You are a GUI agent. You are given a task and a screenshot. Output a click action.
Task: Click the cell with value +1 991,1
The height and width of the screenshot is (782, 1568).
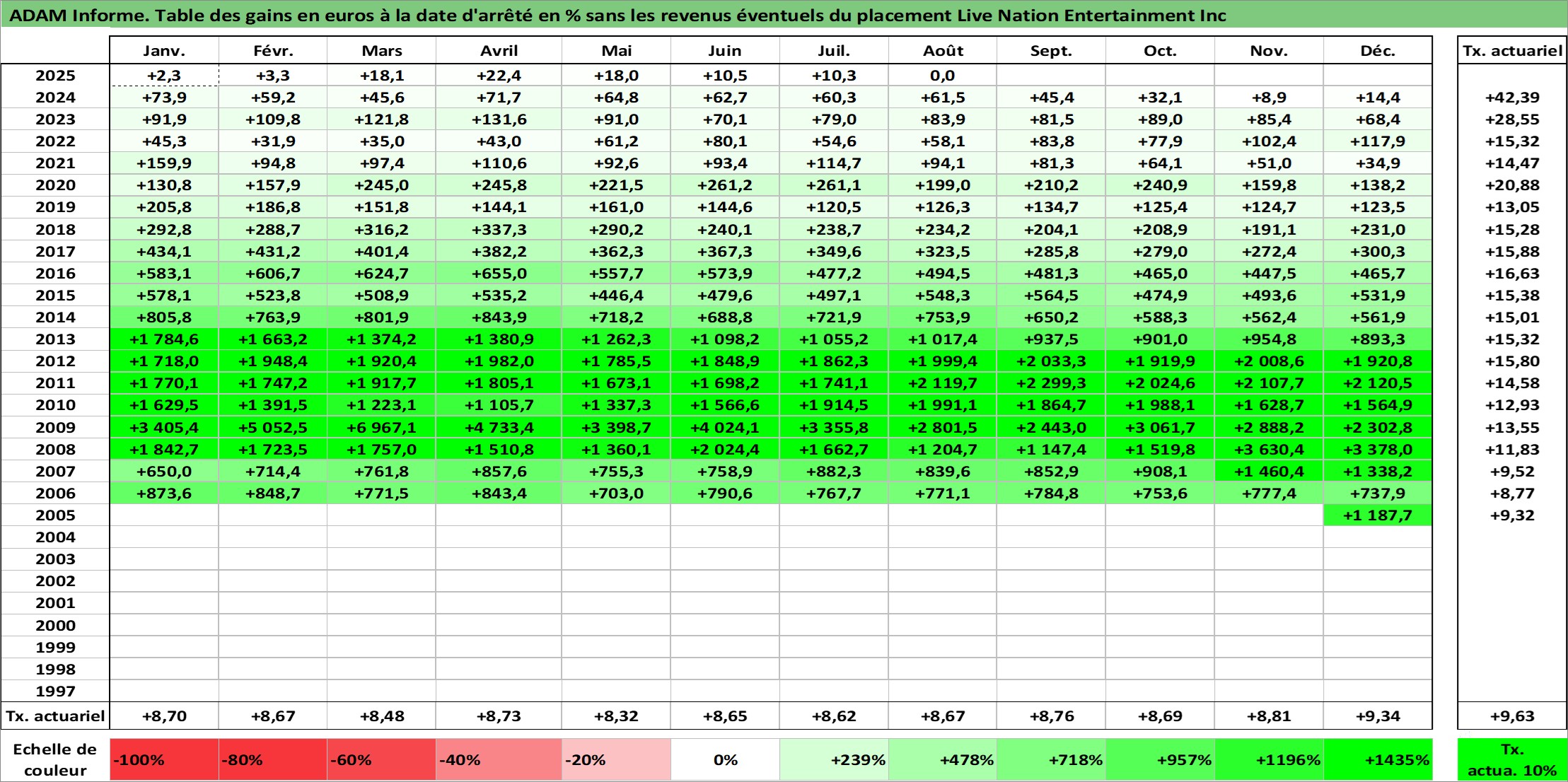point(942,405)
